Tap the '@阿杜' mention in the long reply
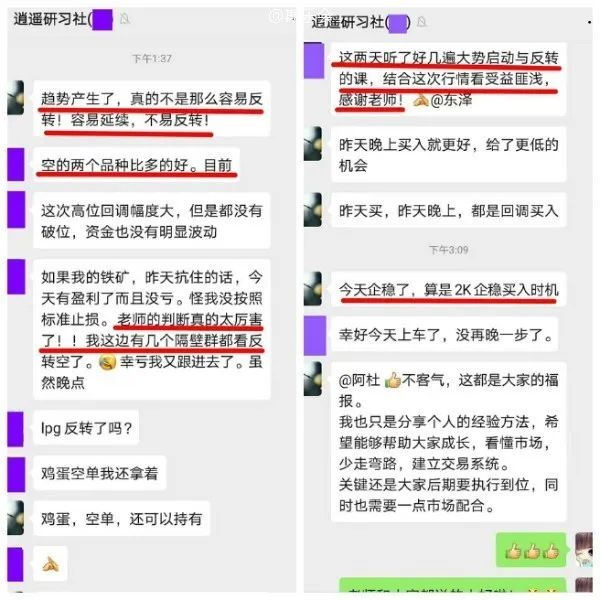 359,380
